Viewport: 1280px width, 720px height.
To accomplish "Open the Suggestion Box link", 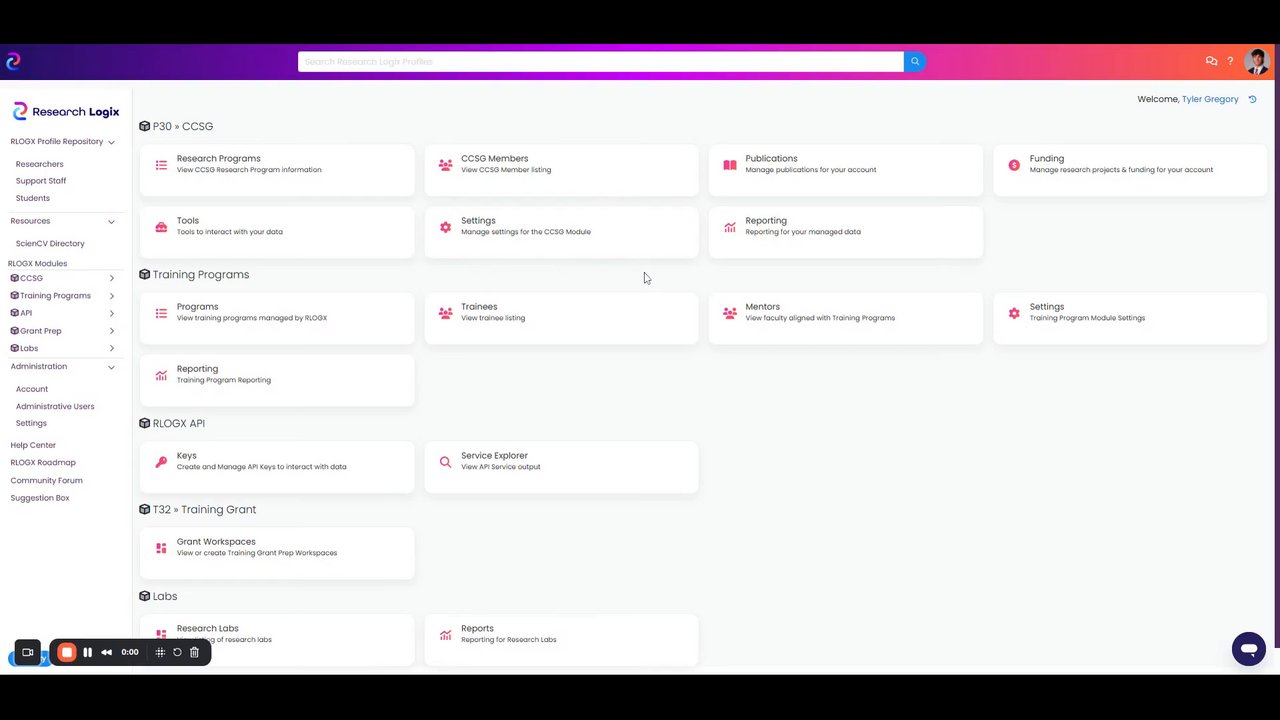I will point(40,498).
